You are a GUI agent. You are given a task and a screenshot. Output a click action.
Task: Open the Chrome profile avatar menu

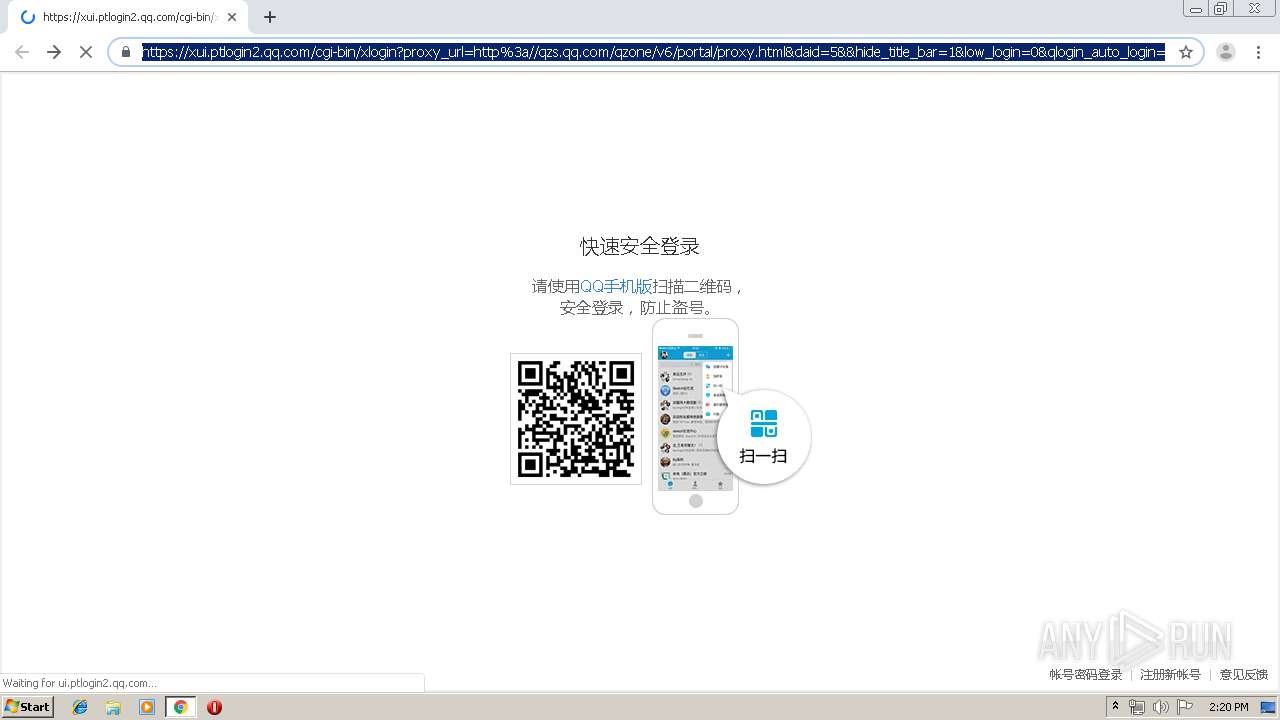1226,52
